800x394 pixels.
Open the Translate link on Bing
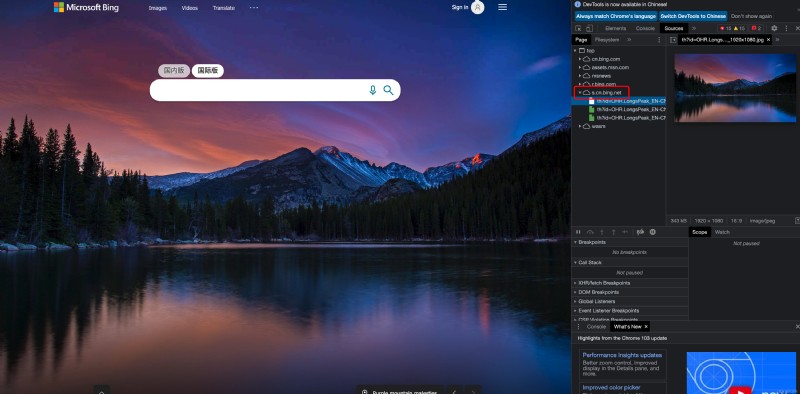pos(223,8)
